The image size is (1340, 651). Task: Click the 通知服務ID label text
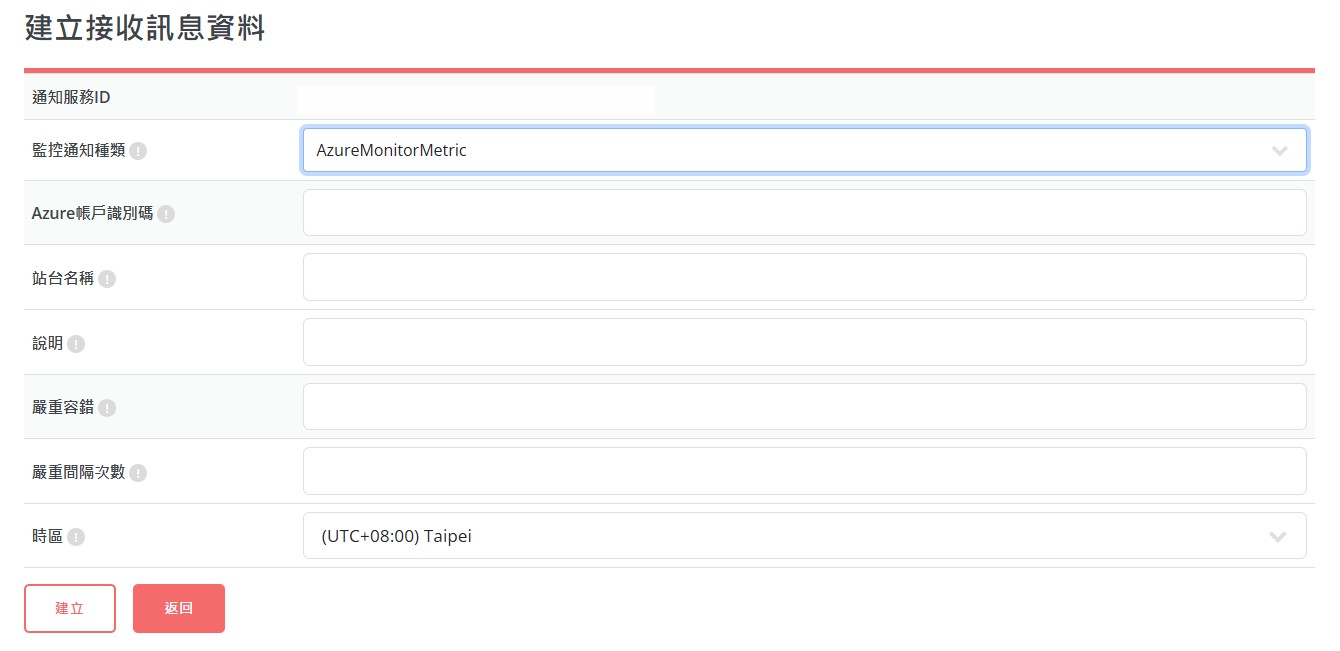(71, 97)
